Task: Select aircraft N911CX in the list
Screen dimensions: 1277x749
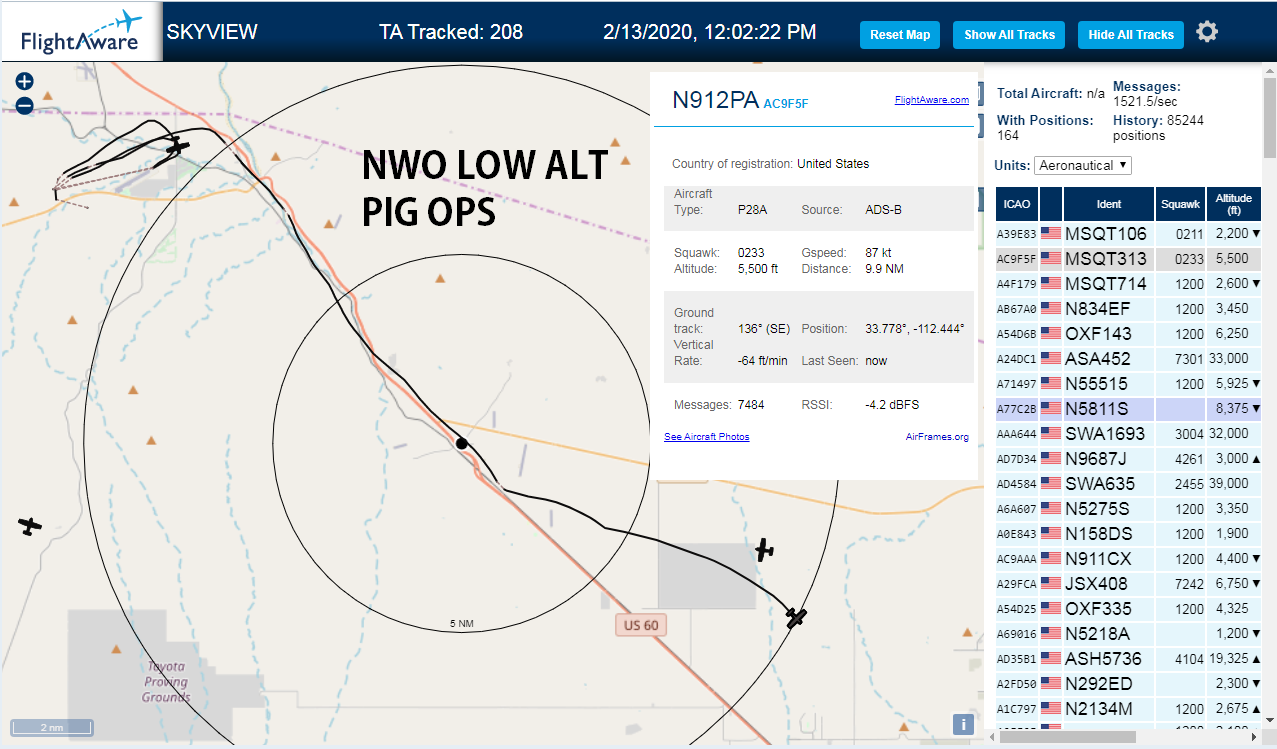Action: [x=1129, y=558]
